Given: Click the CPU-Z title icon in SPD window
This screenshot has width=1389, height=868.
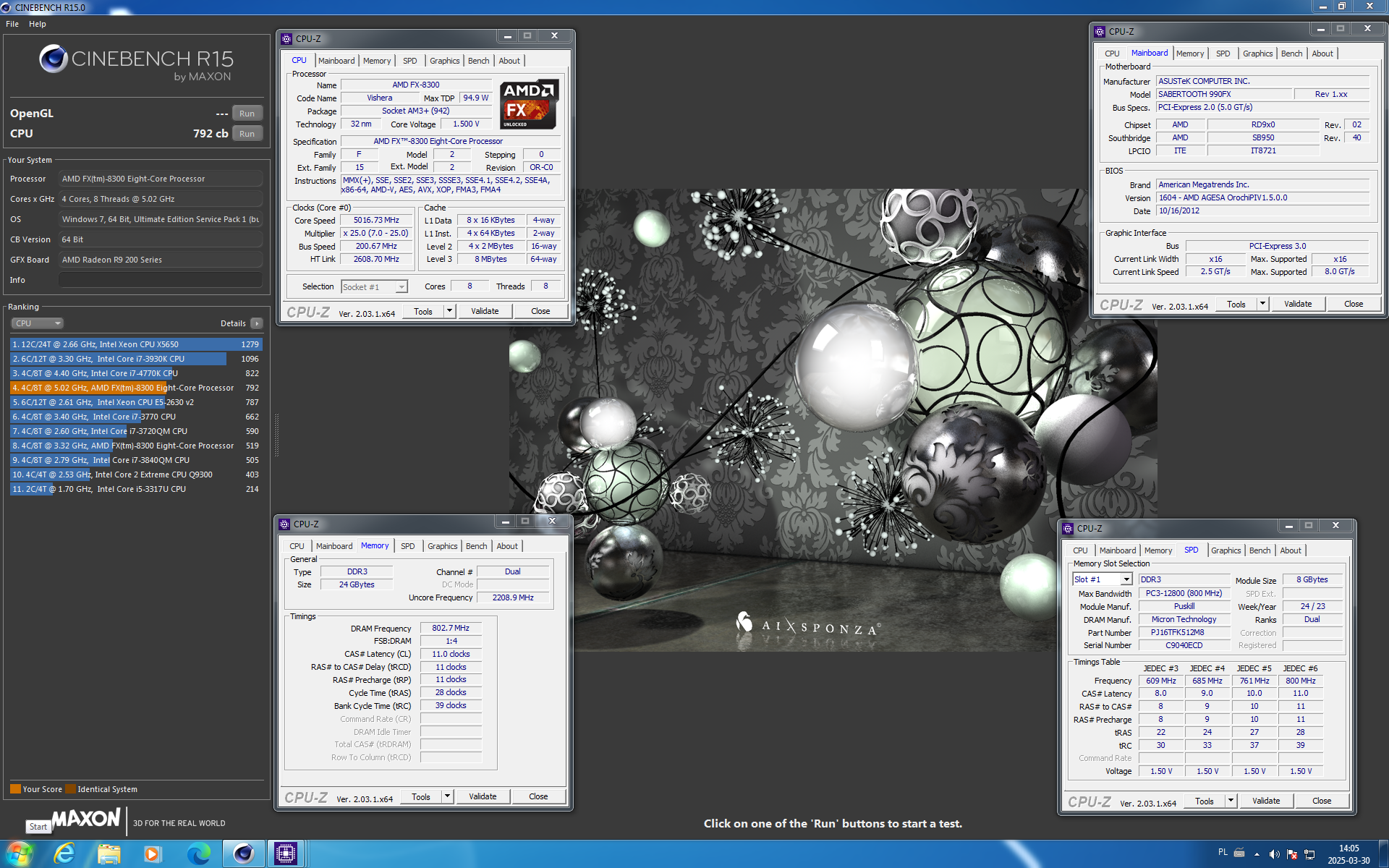Looking at the screenshot, I should pos(1068,528).
